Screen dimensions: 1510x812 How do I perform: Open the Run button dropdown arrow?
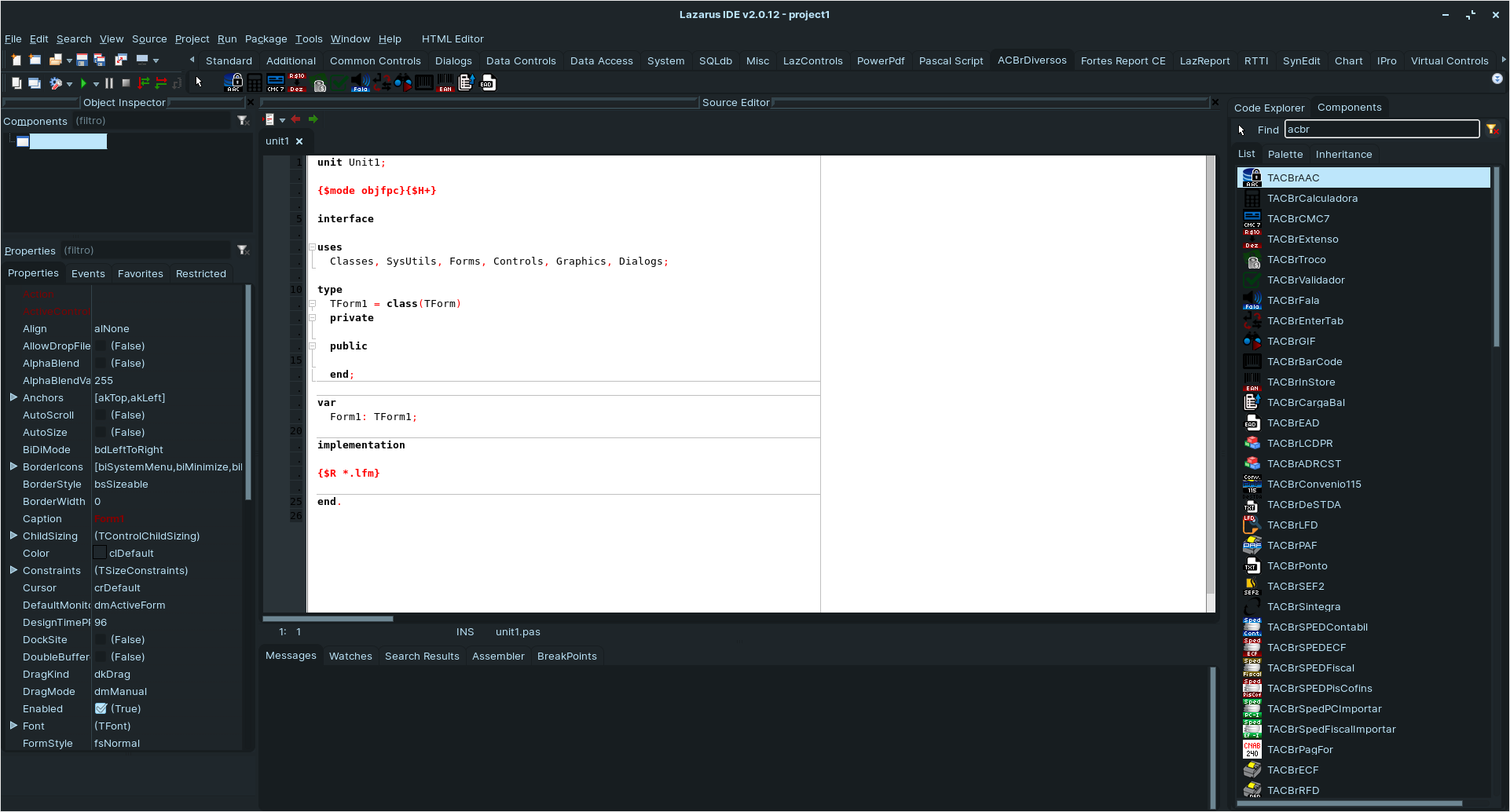pyautogui.click(x=96, y=83)
